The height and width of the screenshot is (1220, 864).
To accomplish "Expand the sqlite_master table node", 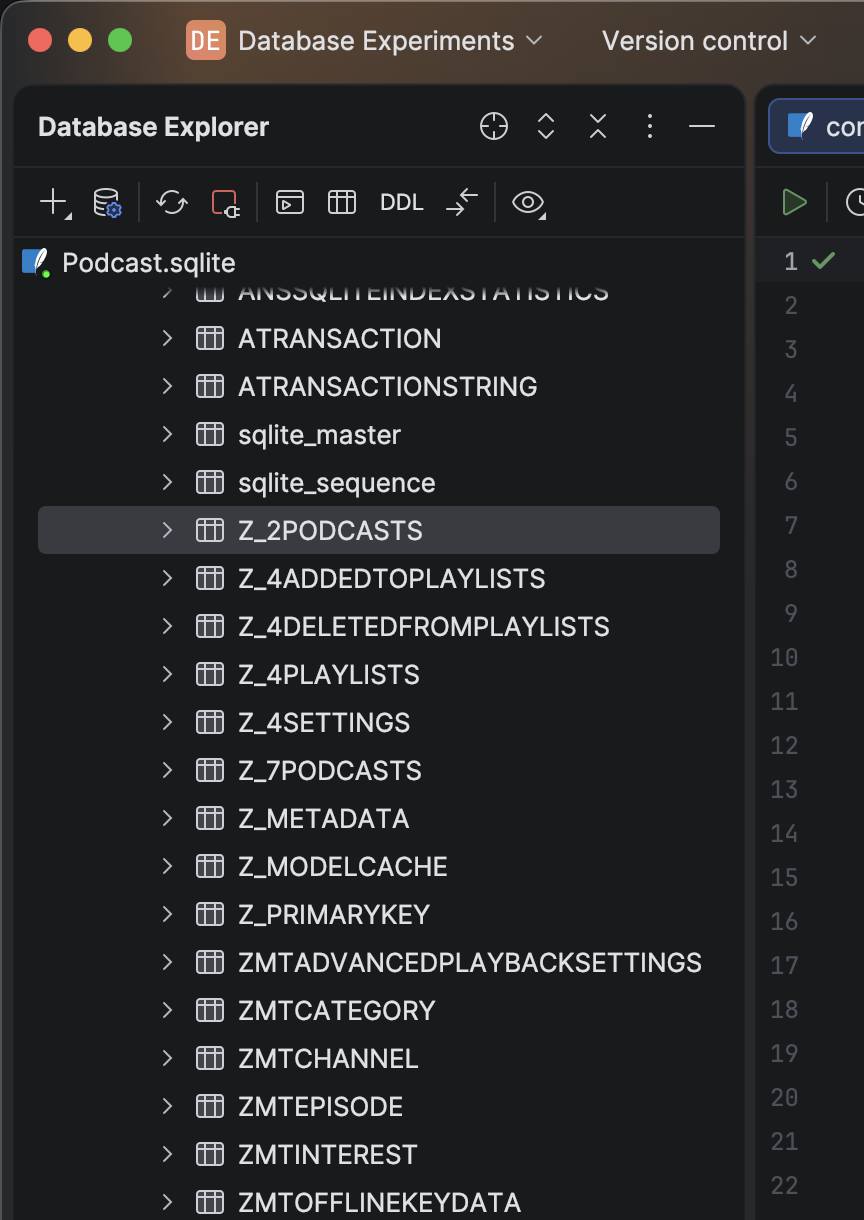I will (x=167, y=434).
